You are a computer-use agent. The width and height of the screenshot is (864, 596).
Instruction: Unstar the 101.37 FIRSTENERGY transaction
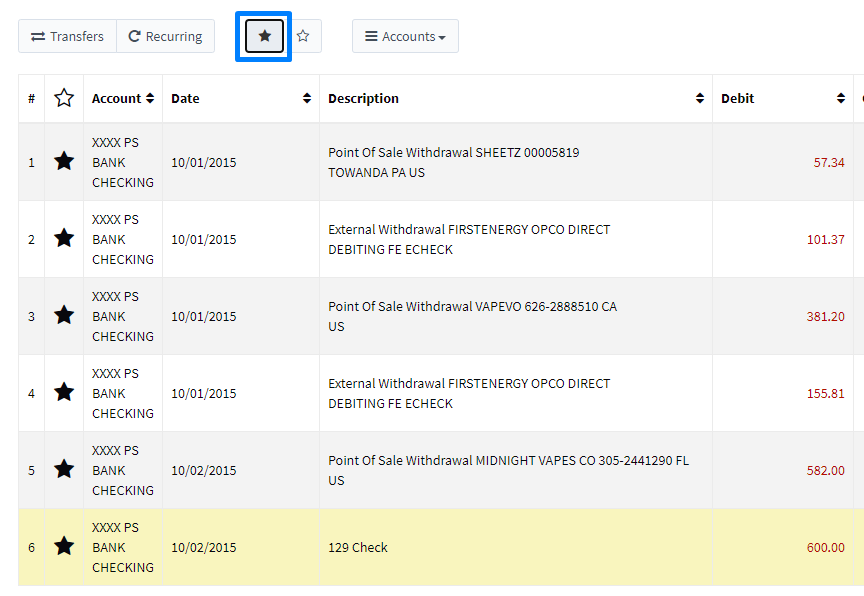(x=64, y=239)
